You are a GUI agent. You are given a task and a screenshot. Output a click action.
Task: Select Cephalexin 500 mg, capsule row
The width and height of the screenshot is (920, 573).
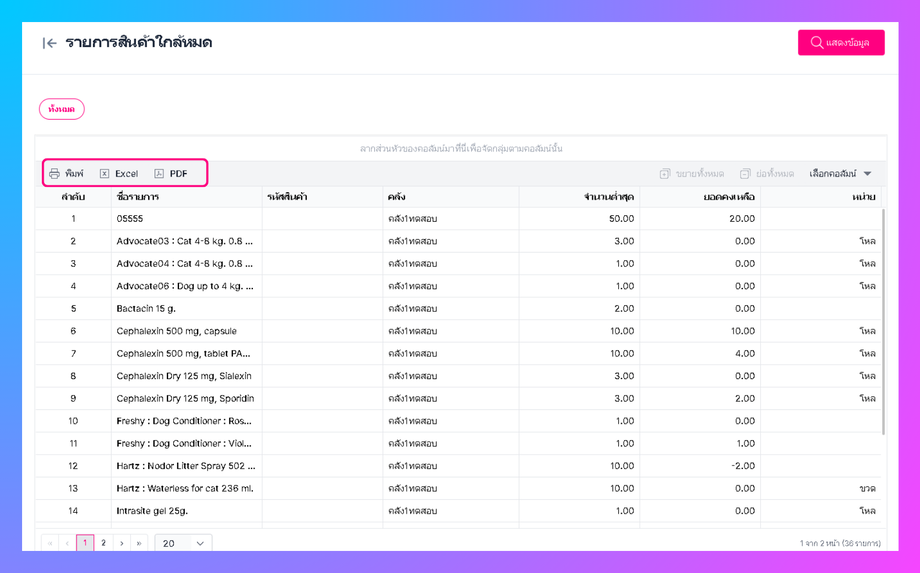pos(458,331)
